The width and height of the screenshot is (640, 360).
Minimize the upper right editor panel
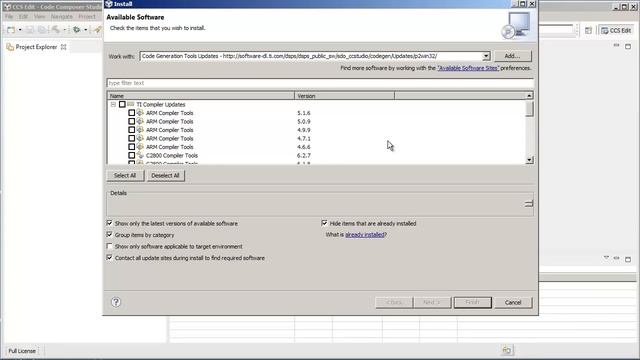[x=616, y=45]
